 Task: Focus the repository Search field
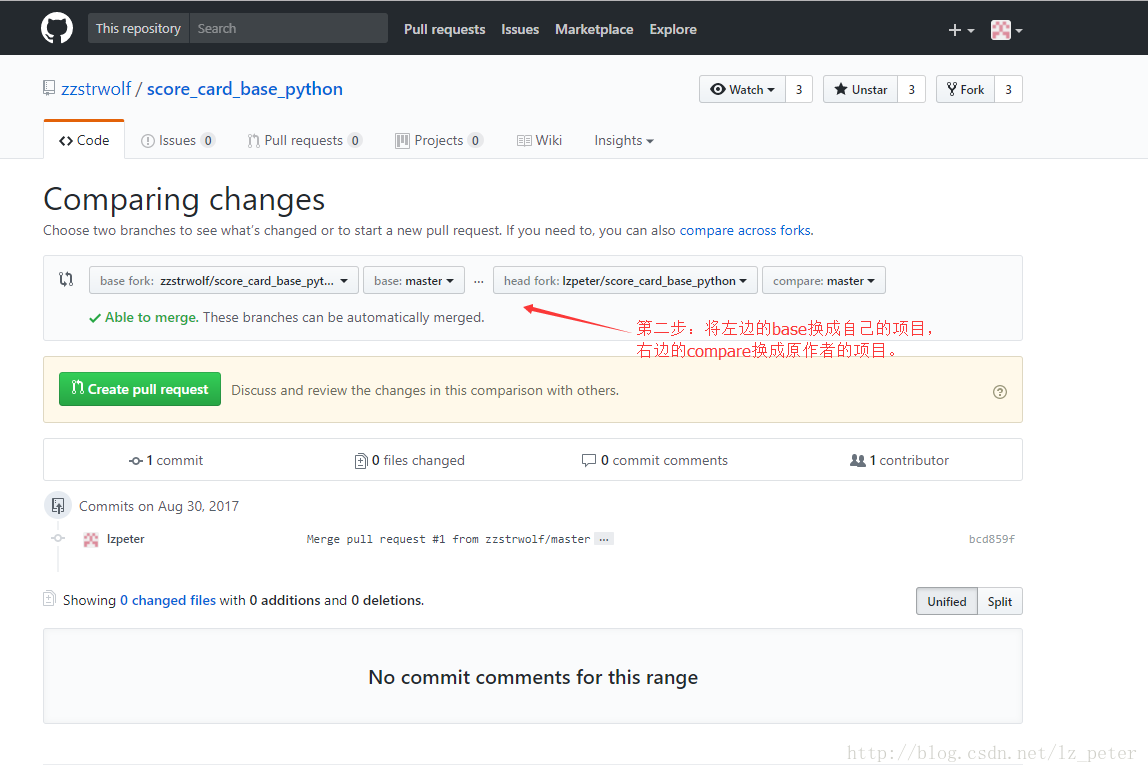(288, 29)
